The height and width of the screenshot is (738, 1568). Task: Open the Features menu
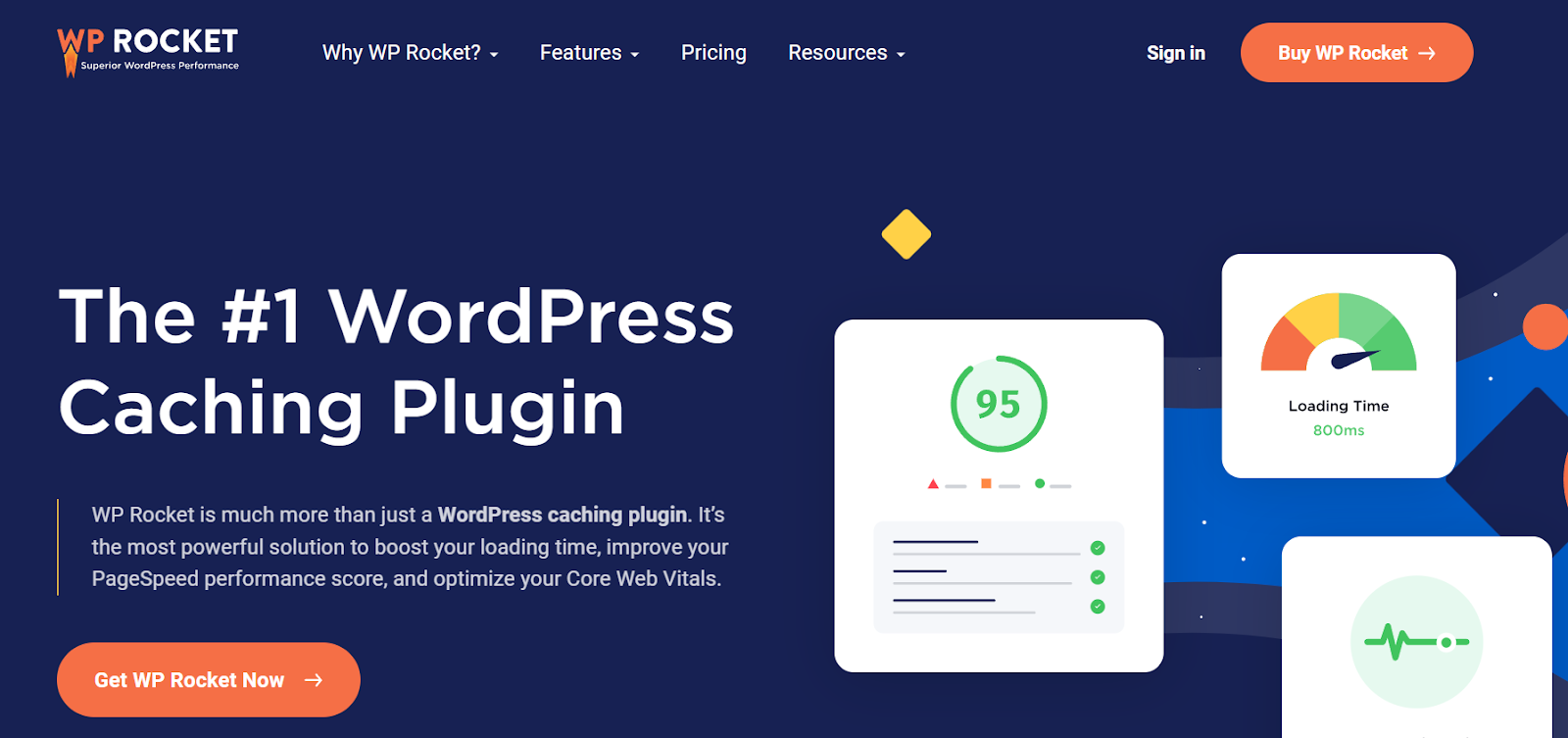589,53
